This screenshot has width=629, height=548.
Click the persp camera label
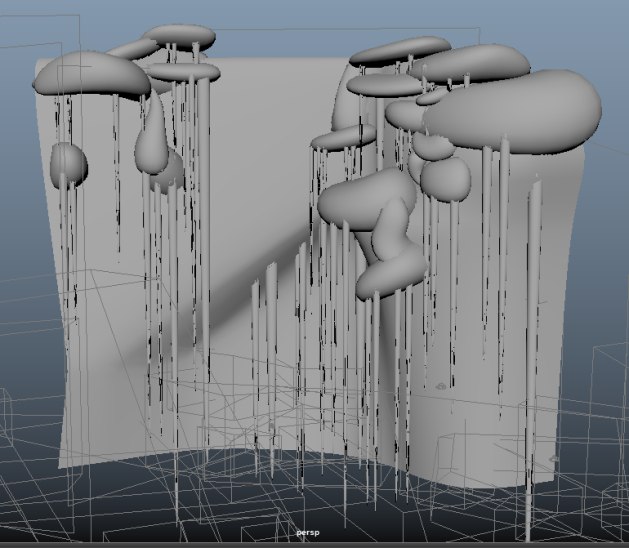[x=306, y=534]
